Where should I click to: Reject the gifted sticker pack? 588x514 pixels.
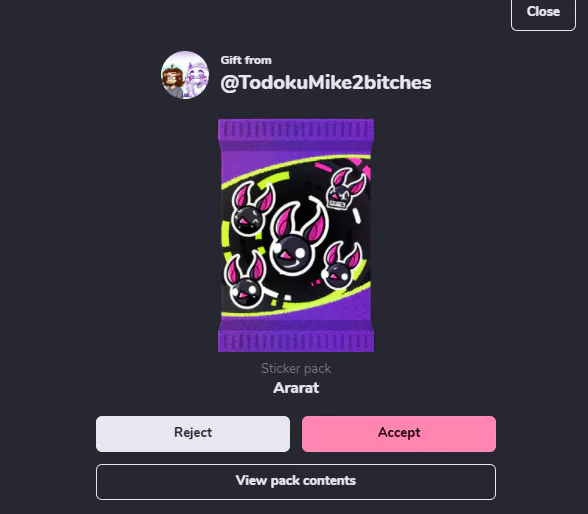tap(193, 434)
